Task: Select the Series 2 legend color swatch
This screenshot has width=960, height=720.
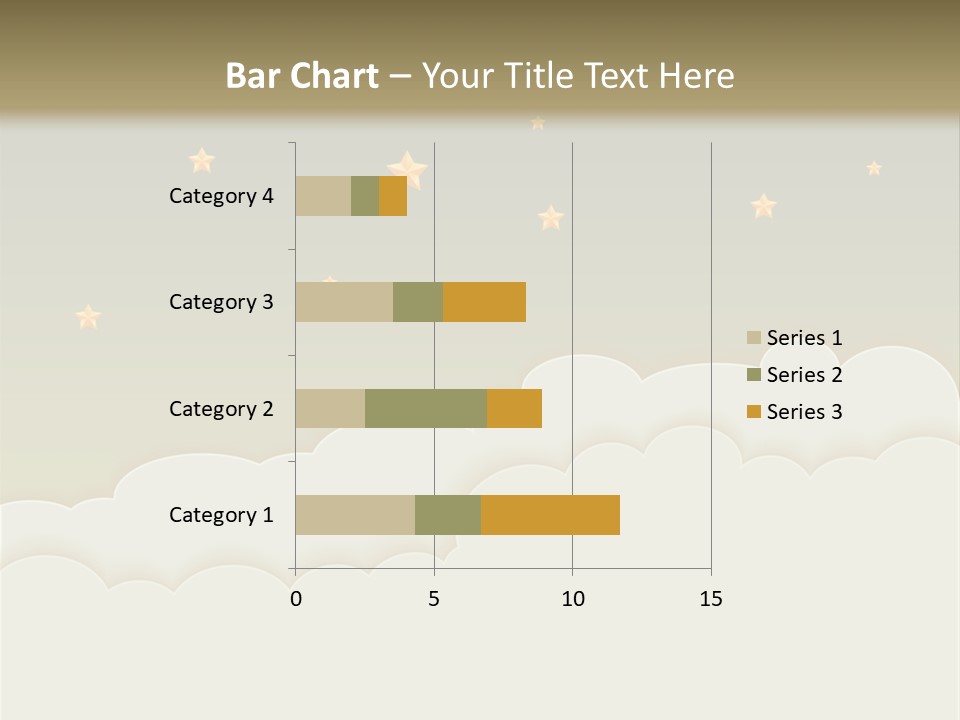Action: coord(754,375)
